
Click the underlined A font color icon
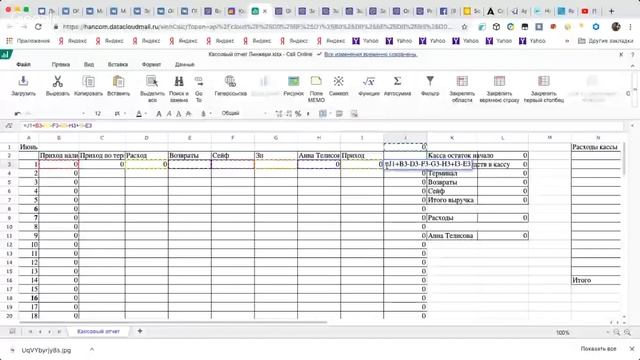(139, 113)
